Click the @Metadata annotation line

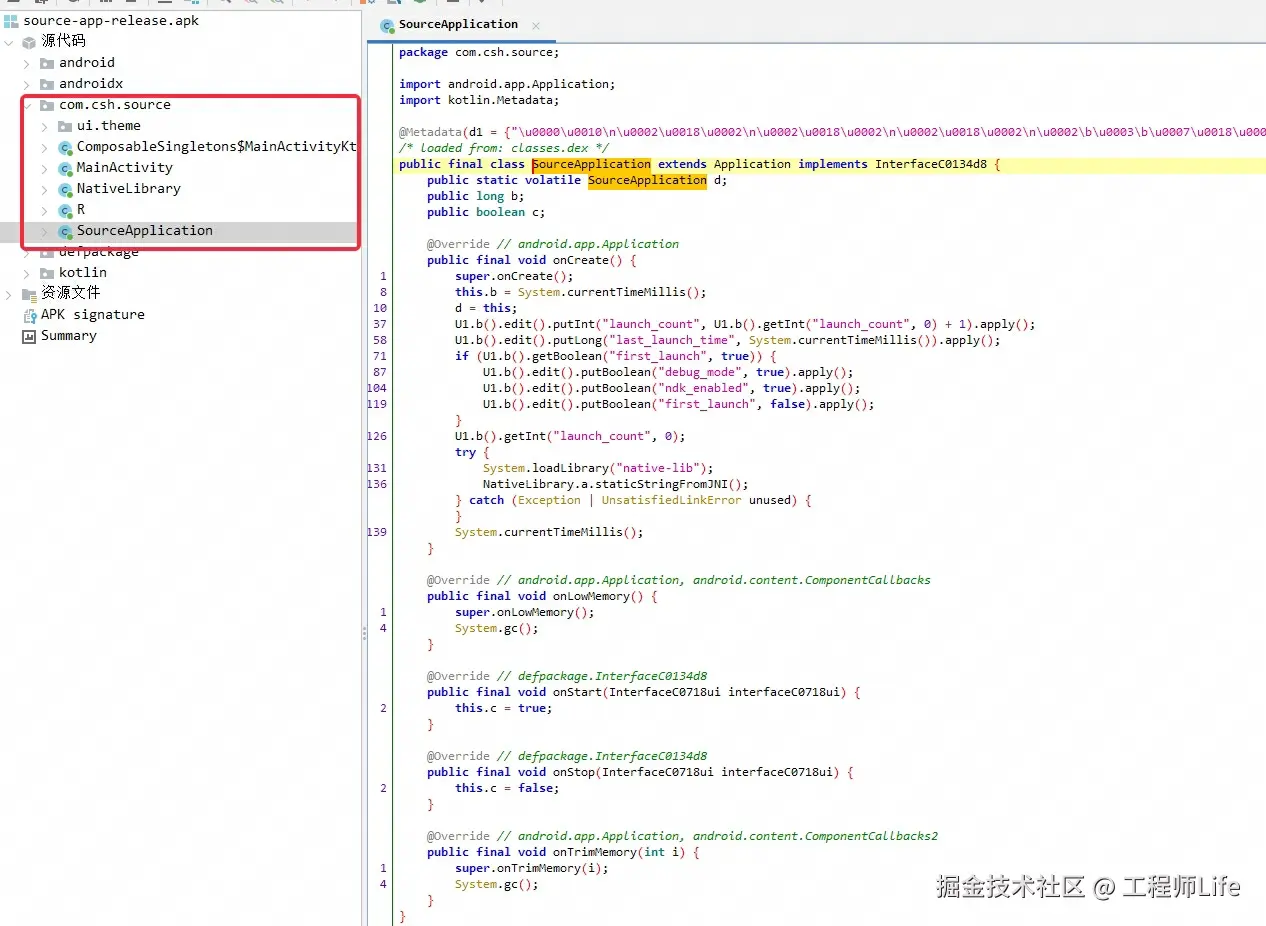click(x=832, y=132)
